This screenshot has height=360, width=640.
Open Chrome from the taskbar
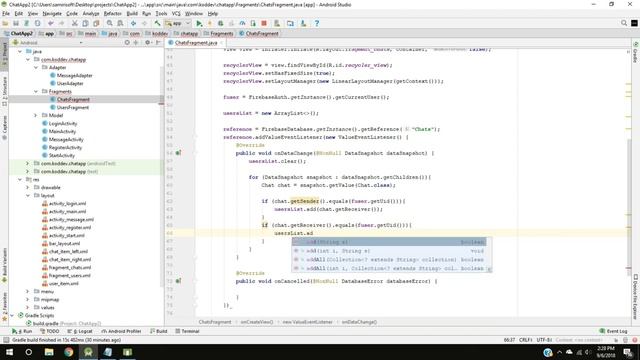tap(69, 352)
